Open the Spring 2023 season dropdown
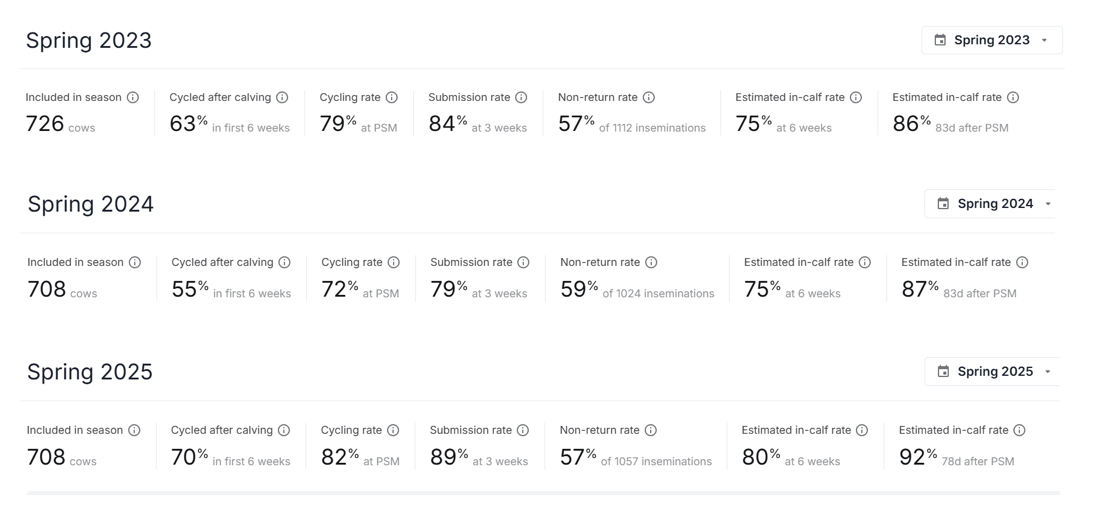Image resolution: width=1106 pixels, height=524 pixels. tap(991, 40)
